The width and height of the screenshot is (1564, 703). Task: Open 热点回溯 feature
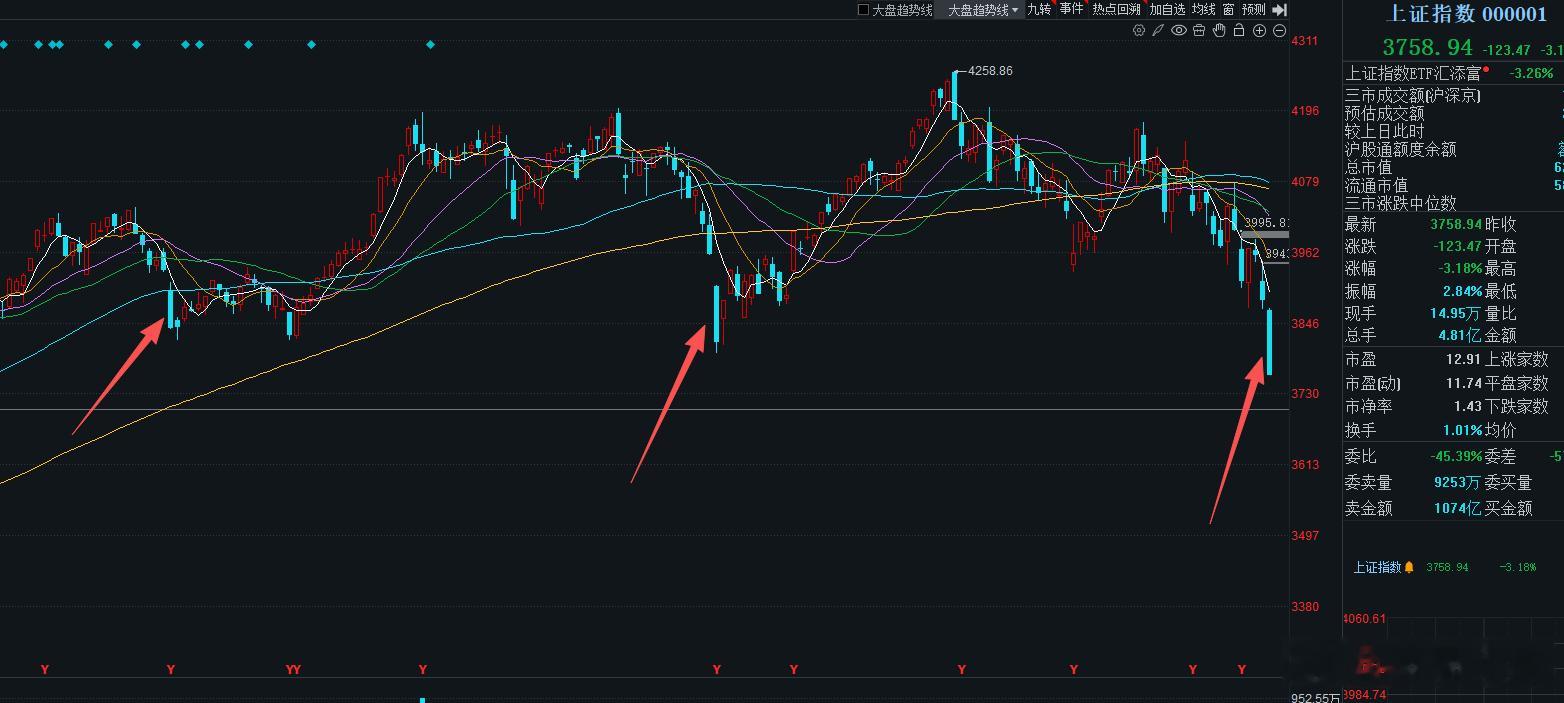(1116, 9)
